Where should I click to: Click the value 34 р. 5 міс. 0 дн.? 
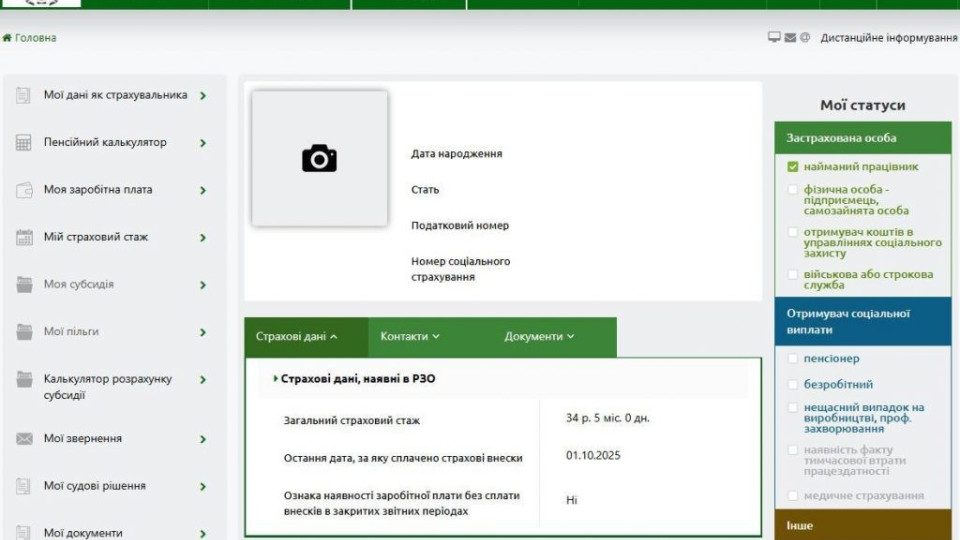click(607, 418)
